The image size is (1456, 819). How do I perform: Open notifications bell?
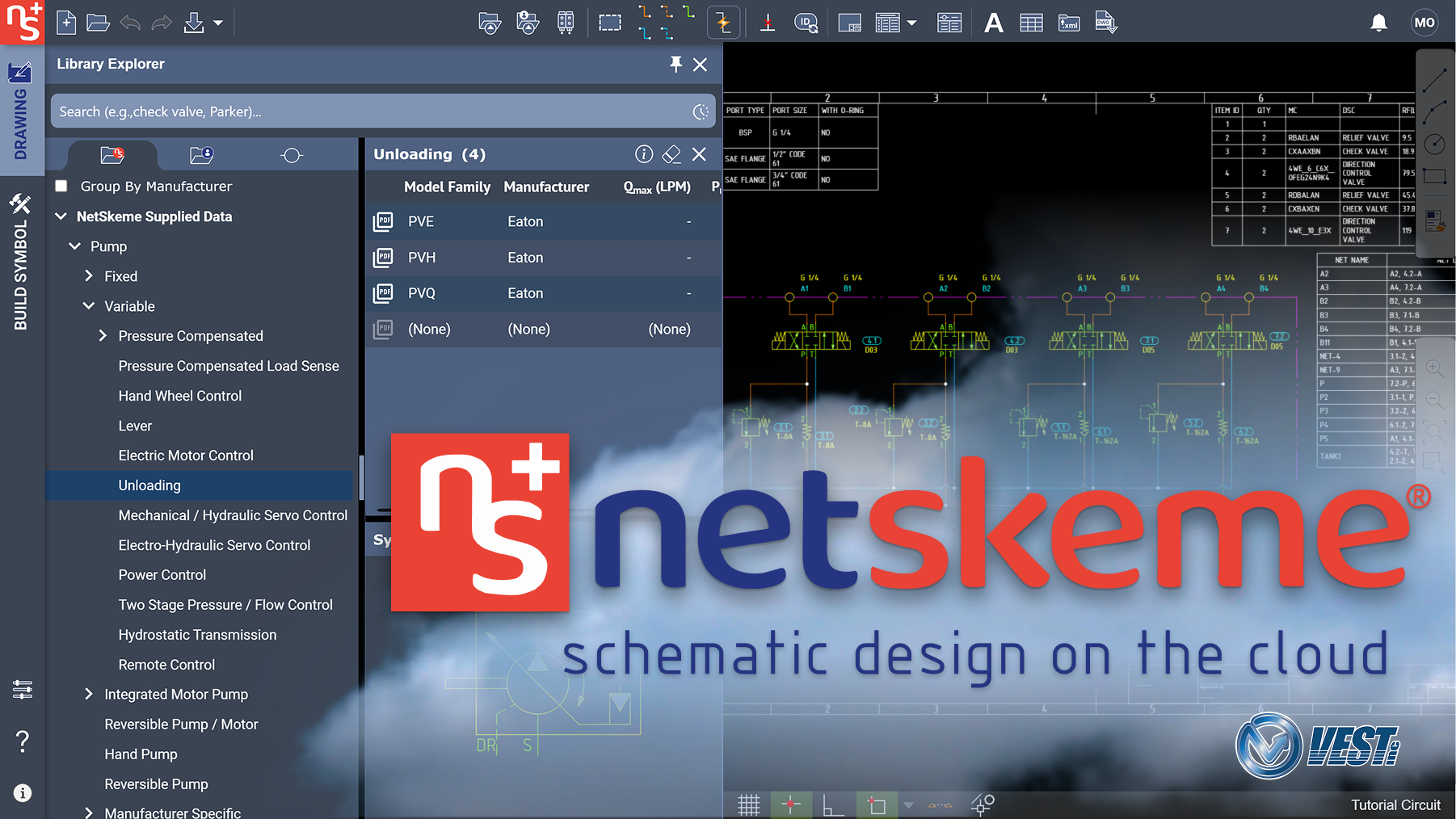1379,23
